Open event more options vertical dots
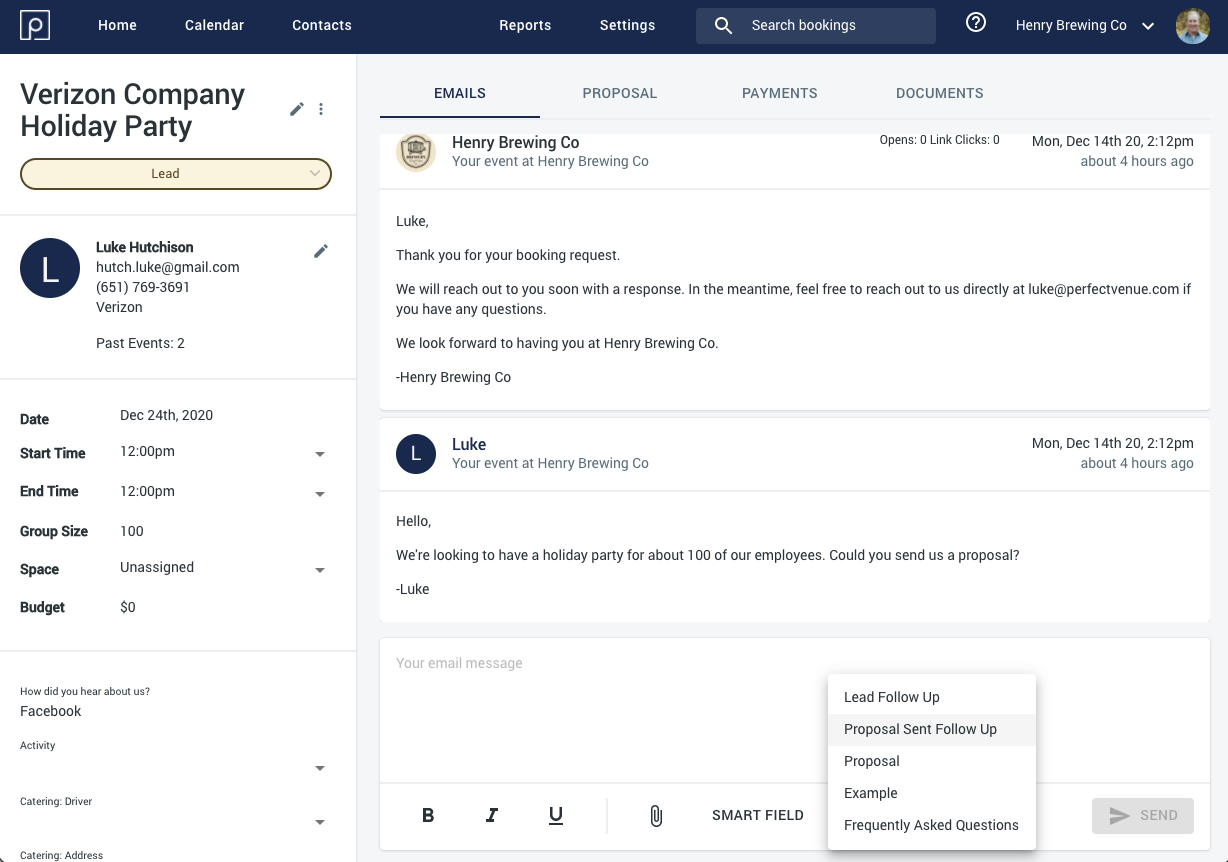 click(321, 109)
